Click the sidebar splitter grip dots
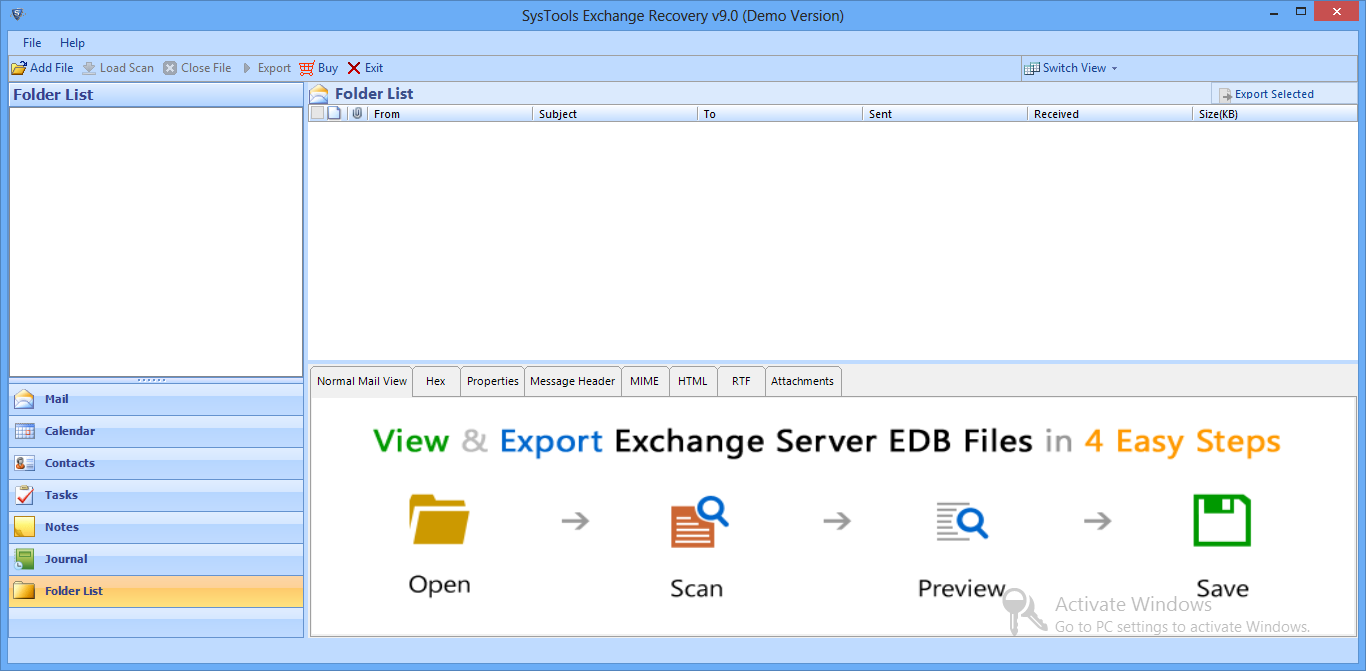This screenshot has height=671, width=1366. [152, 380]
